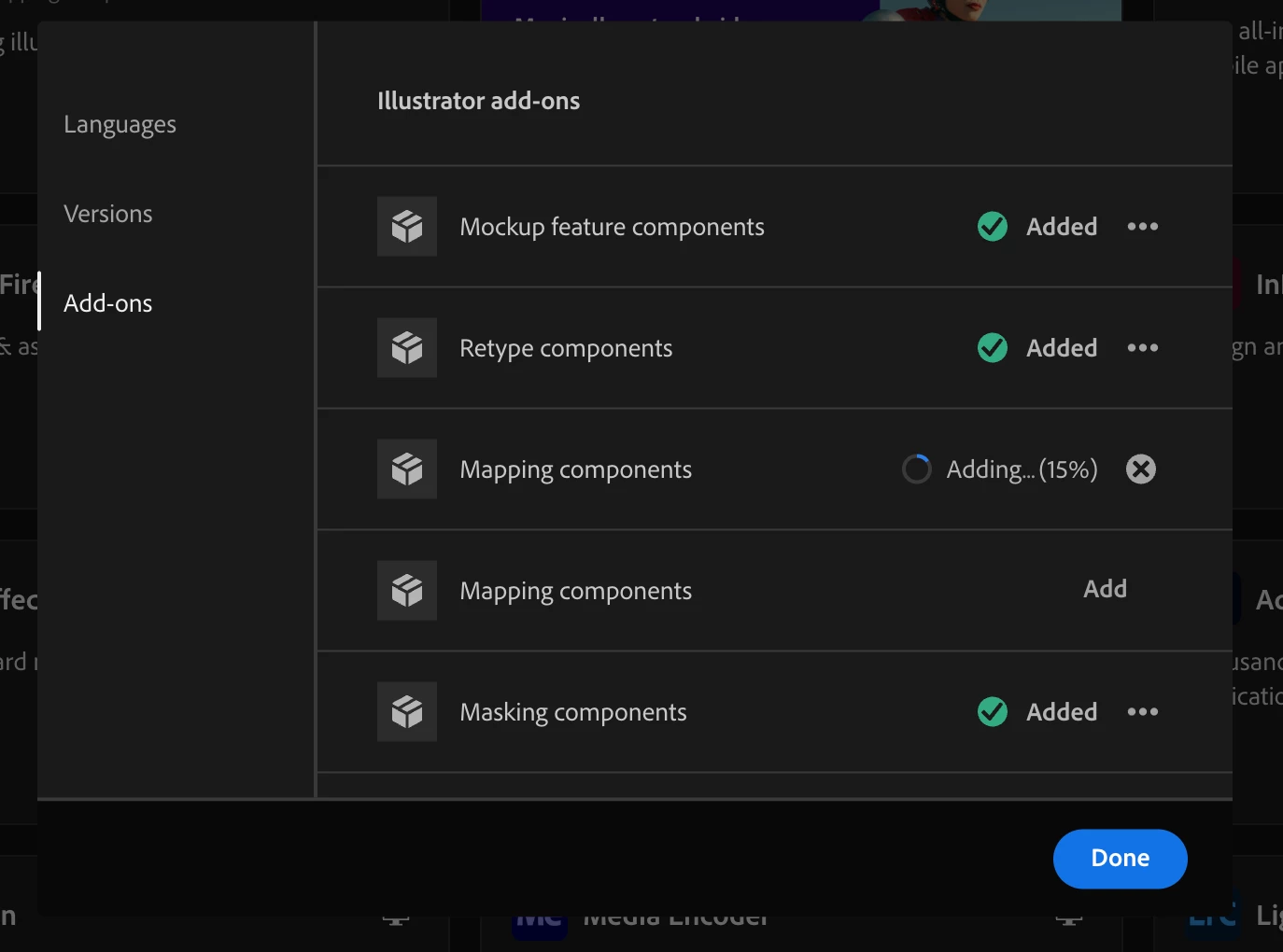The height and width of the screenshot is (952, 1283).
Task: Open more options for Retype components
Action: click(x=1143, y=348)
